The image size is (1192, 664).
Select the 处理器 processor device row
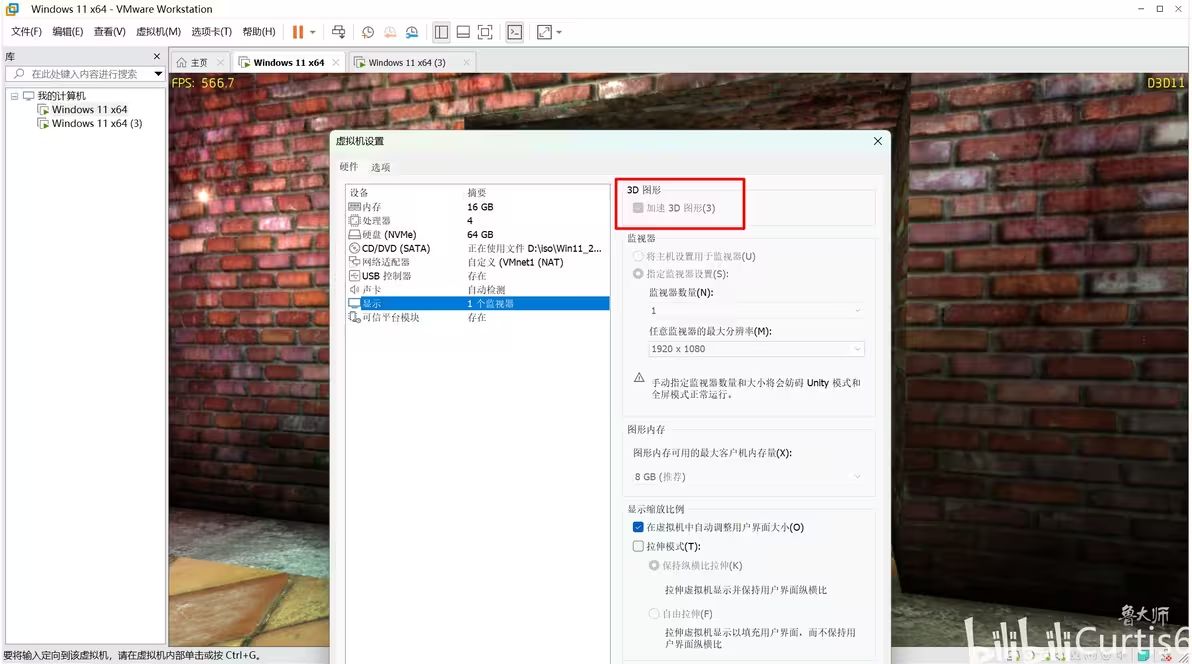477,221
